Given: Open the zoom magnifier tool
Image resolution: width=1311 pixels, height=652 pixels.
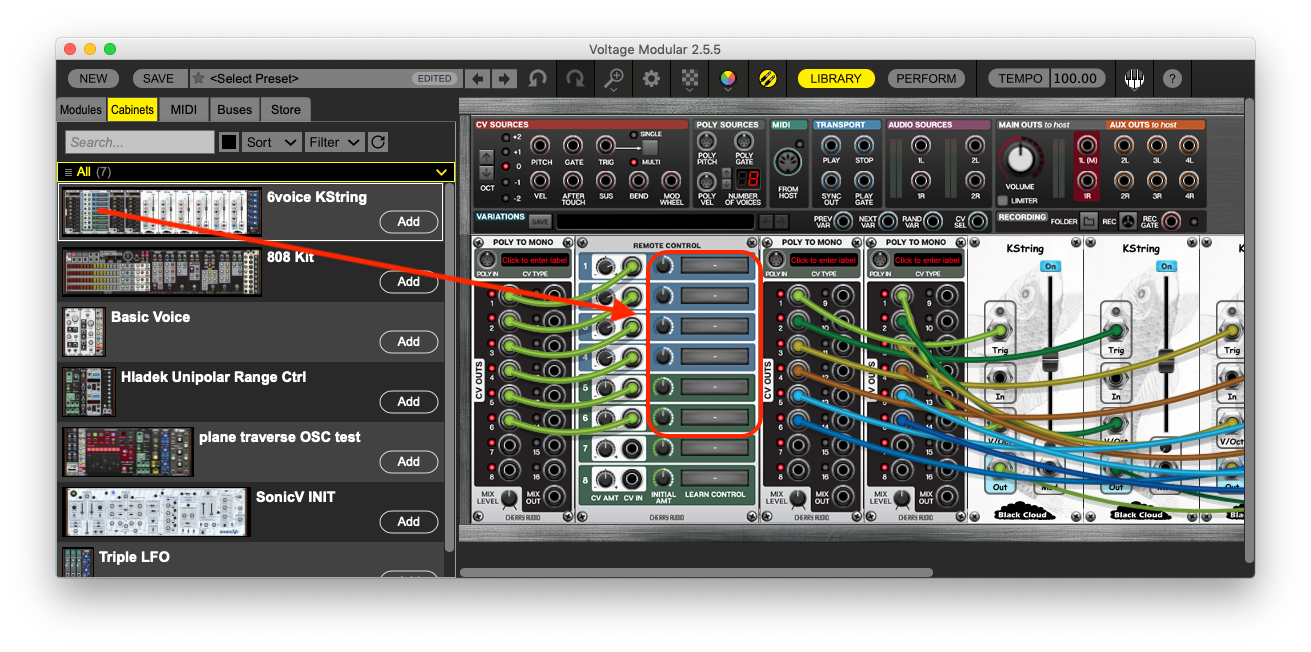Looking at the screenshot, I should [614, 78].
